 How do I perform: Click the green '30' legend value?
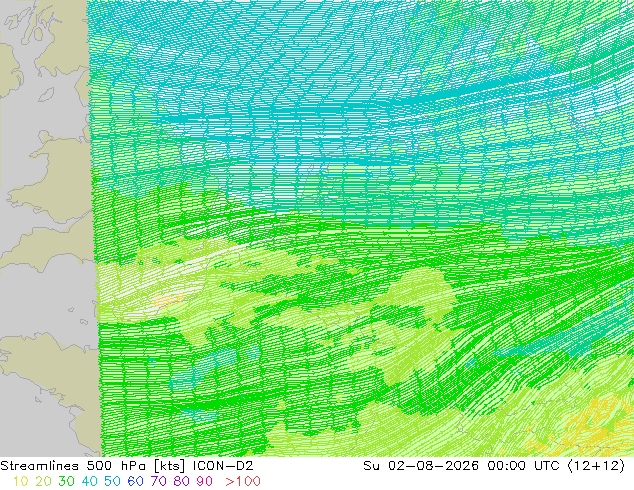[66, 482]
